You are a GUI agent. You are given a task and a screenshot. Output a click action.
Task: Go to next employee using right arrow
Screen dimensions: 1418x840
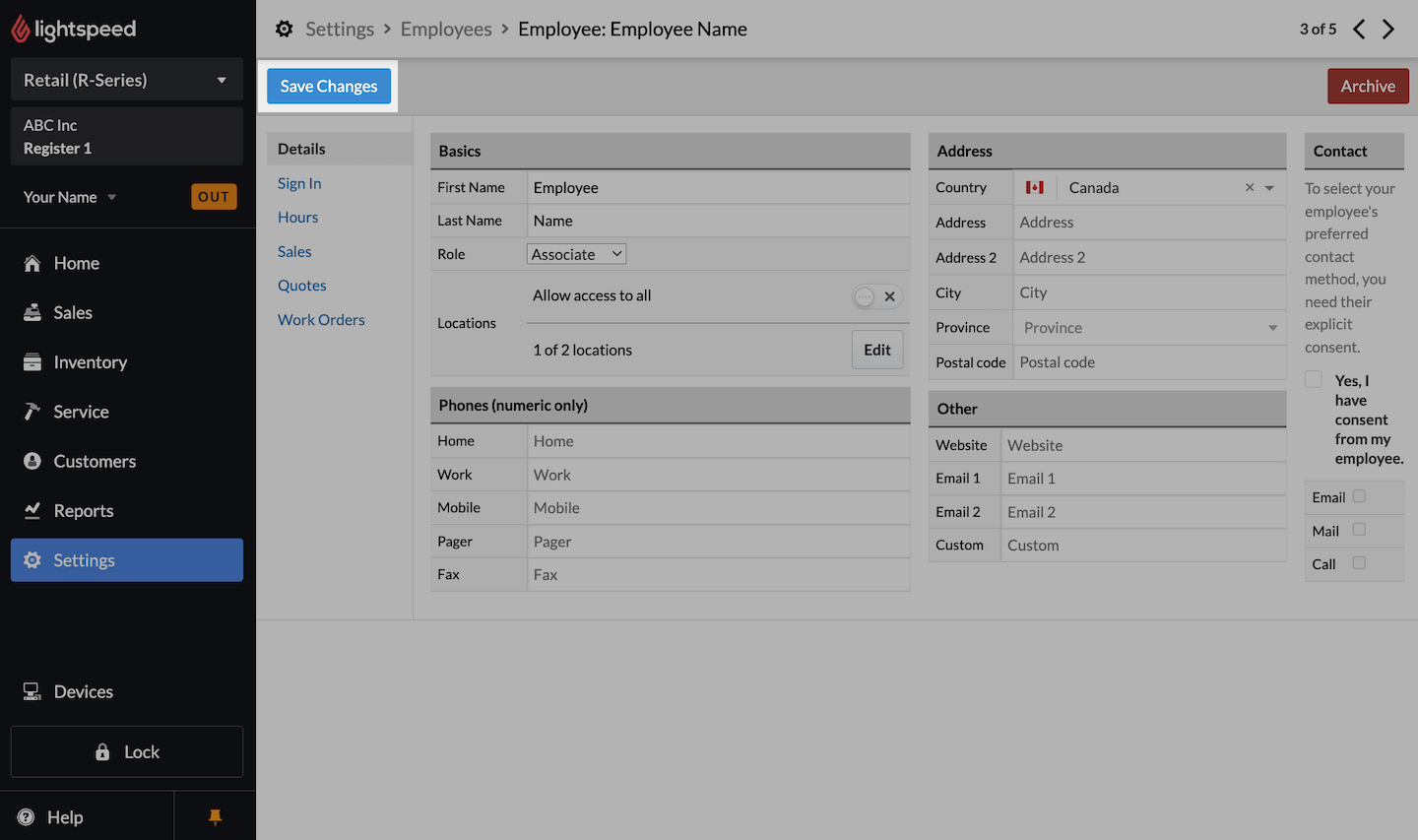pos(1388,30)
